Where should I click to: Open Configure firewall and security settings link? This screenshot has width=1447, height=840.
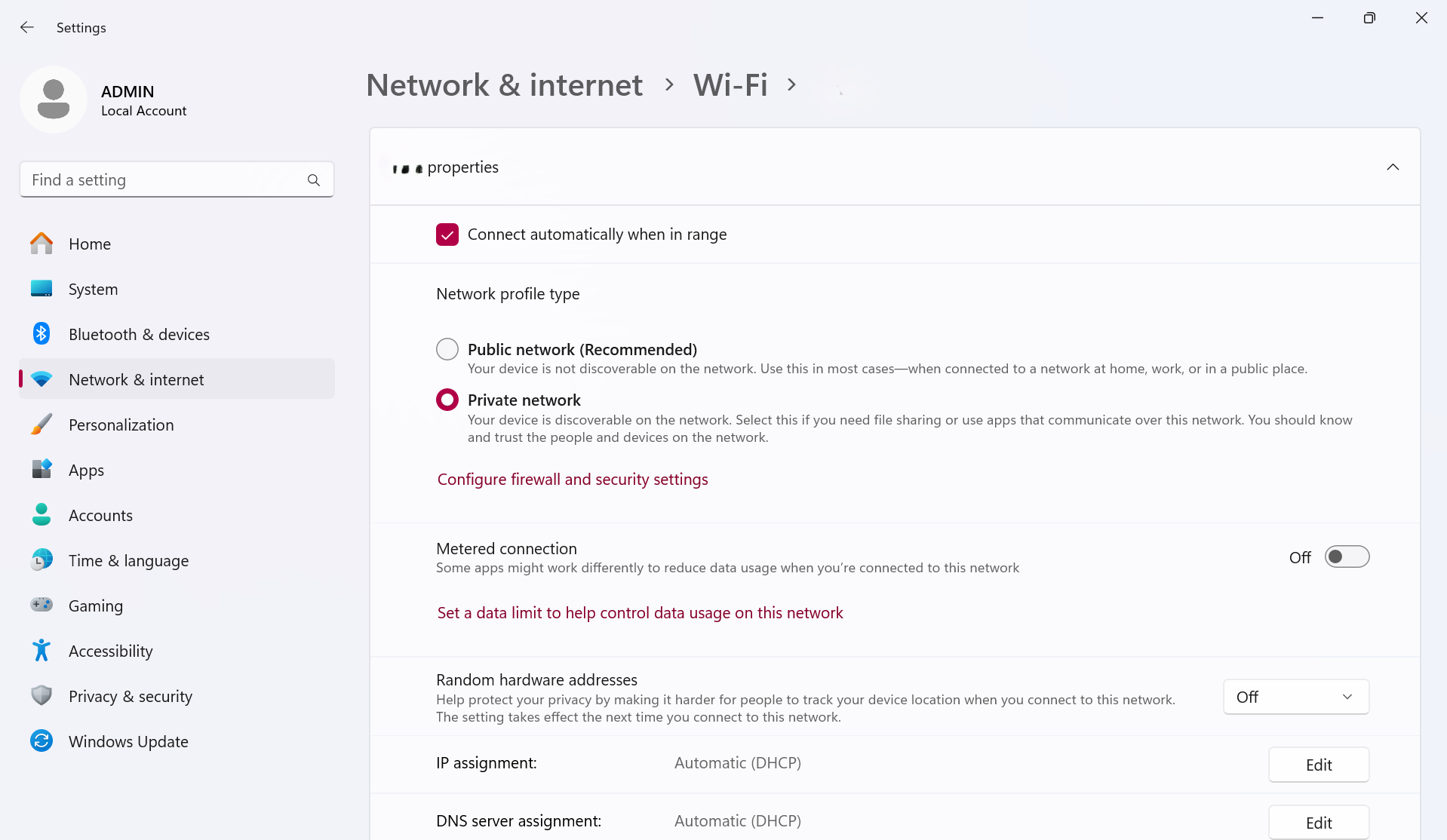[x=573, y=480]
